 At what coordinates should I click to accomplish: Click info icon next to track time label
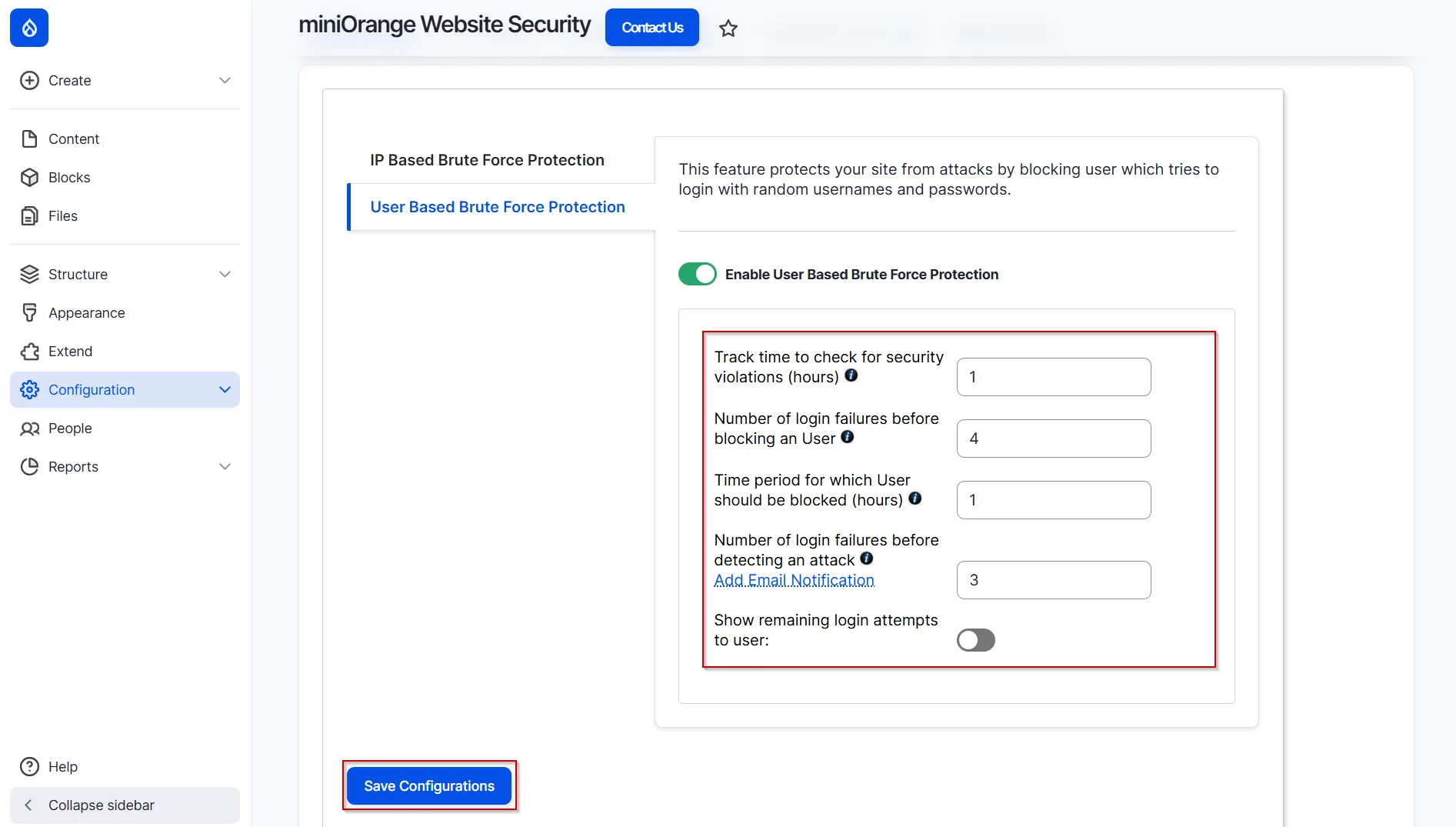pyautogui.click(x=851, y=375)
